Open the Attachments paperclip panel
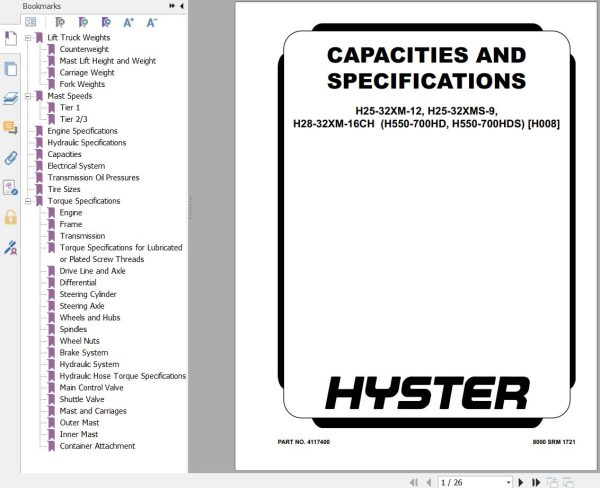The width and height of the screenshot is (600, 488). (x=10, y=157)
